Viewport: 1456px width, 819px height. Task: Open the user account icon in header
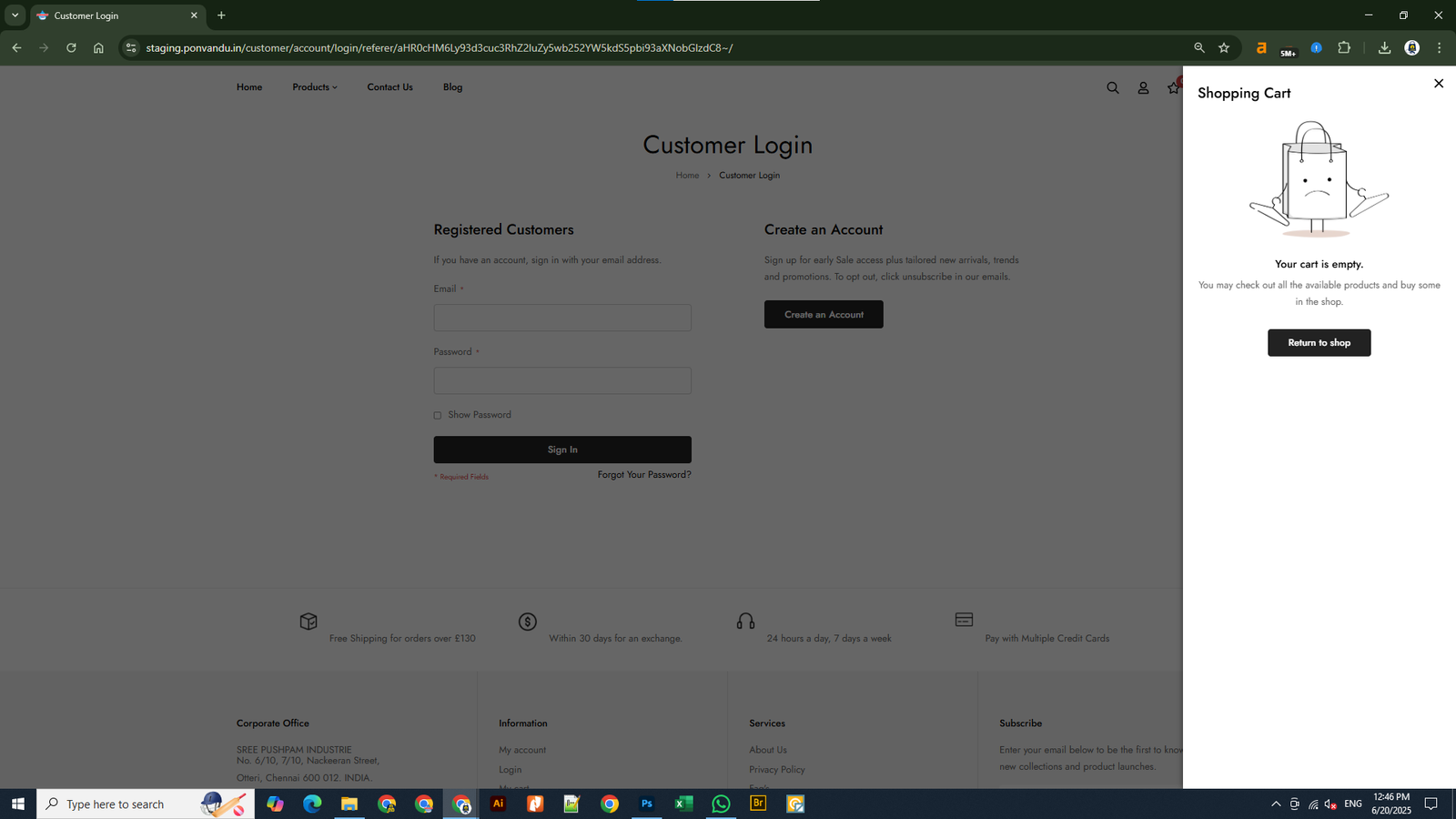coord(1143,88)
